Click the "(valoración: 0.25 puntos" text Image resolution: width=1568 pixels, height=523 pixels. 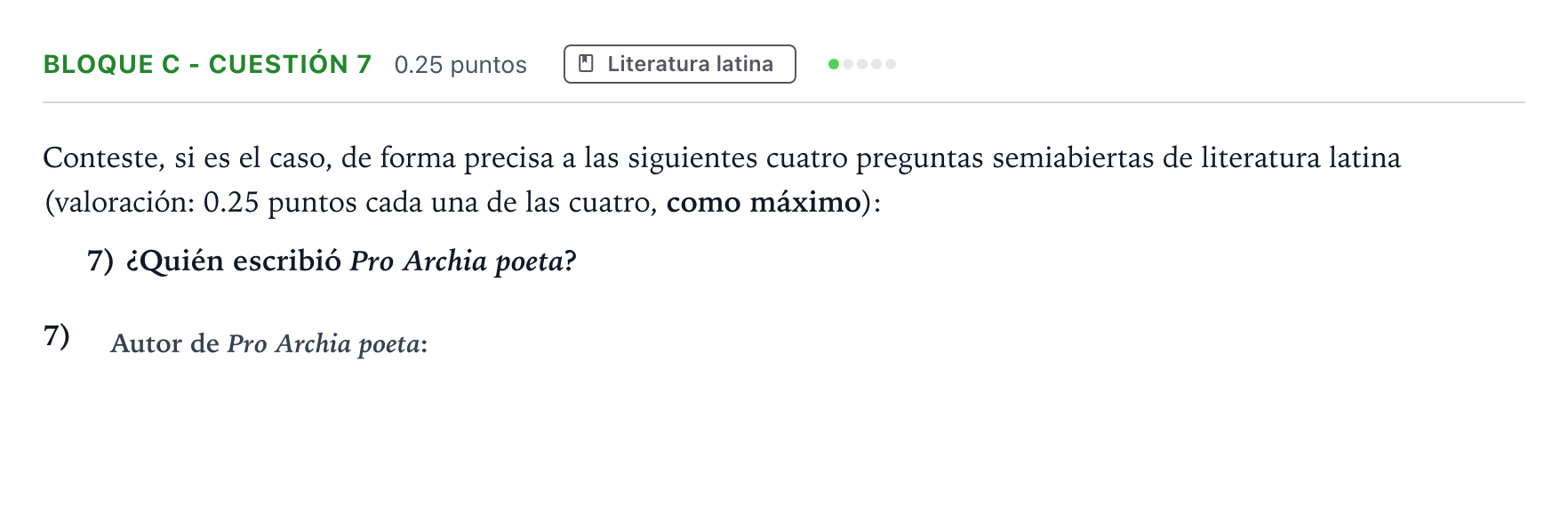point(152,203)
